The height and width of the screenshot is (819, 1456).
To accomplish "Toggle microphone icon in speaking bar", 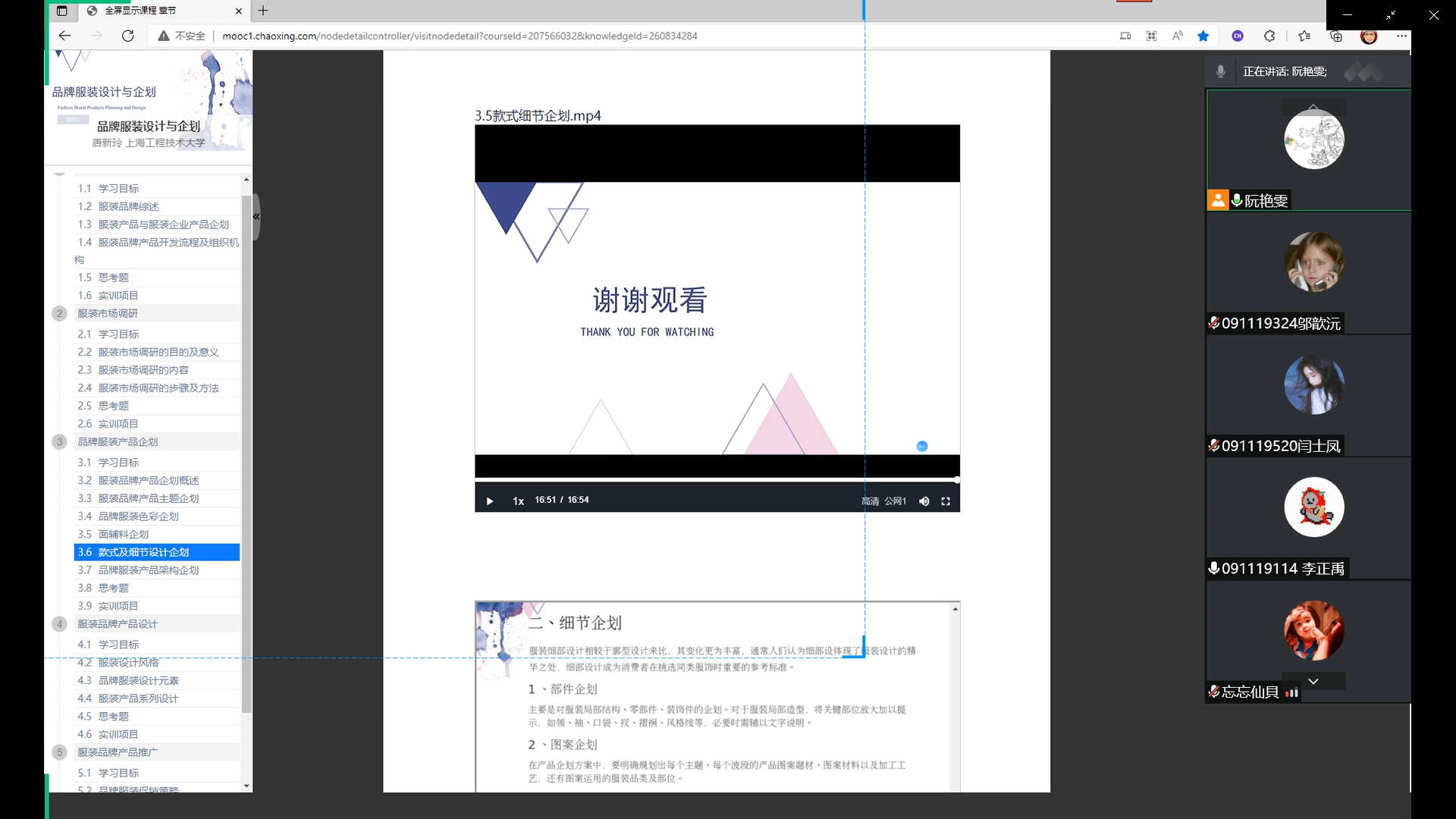I will (x=1220, y=71).
